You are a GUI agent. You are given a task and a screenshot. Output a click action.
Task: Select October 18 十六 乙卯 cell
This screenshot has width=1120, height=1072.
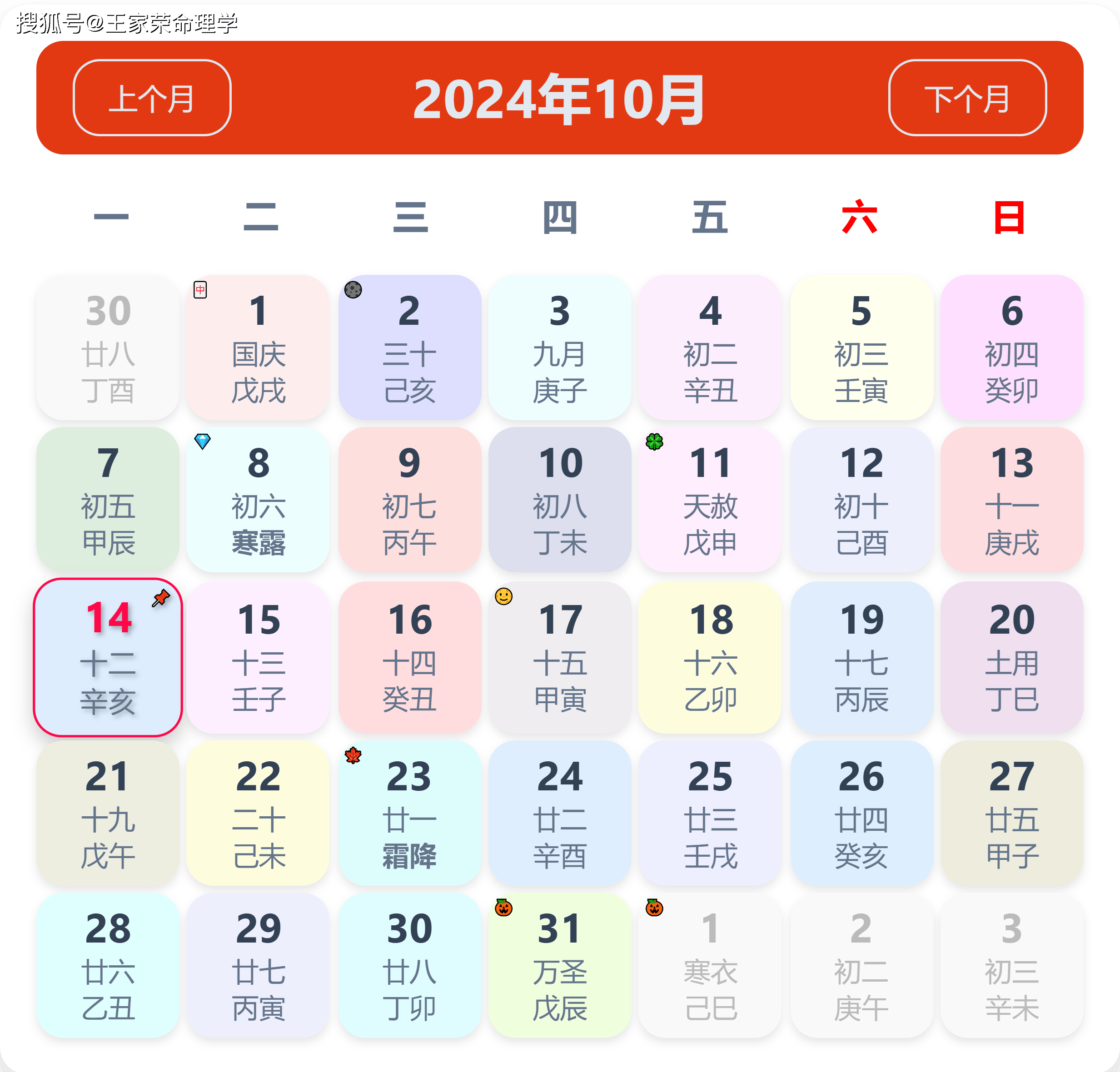coord(710,657)
